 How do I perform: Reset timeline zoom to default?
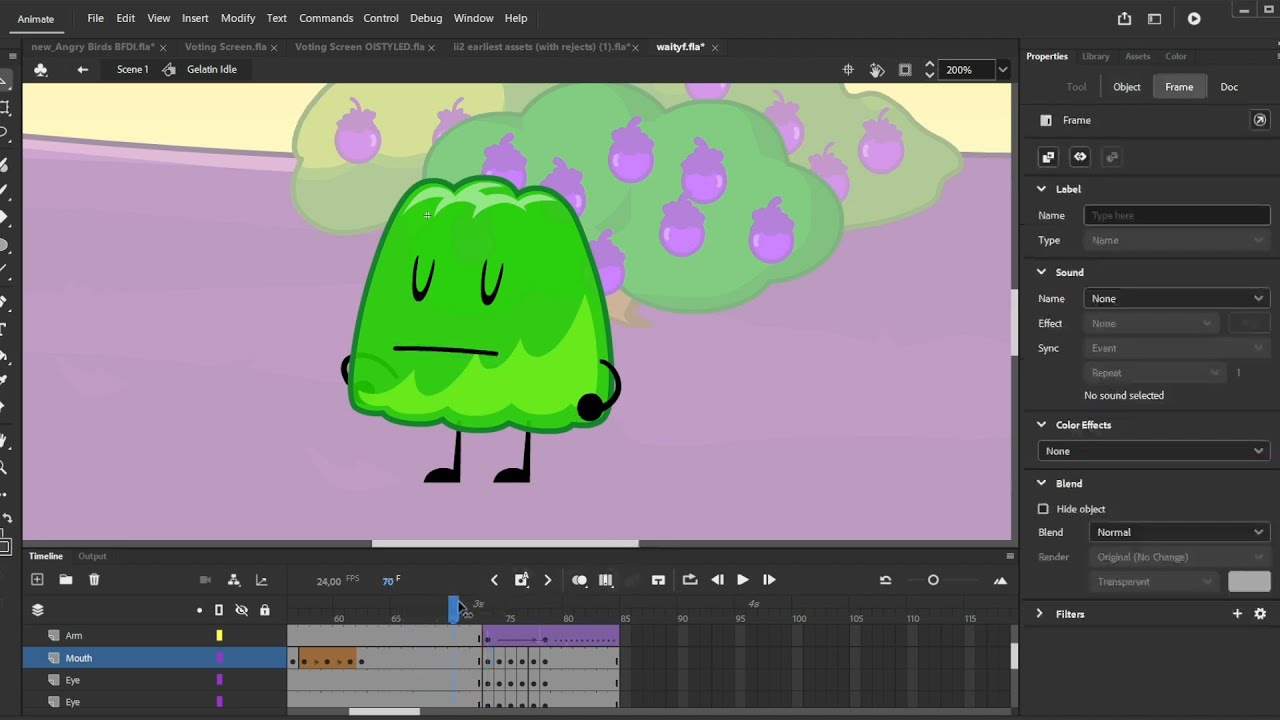click(x=885, y=580)
